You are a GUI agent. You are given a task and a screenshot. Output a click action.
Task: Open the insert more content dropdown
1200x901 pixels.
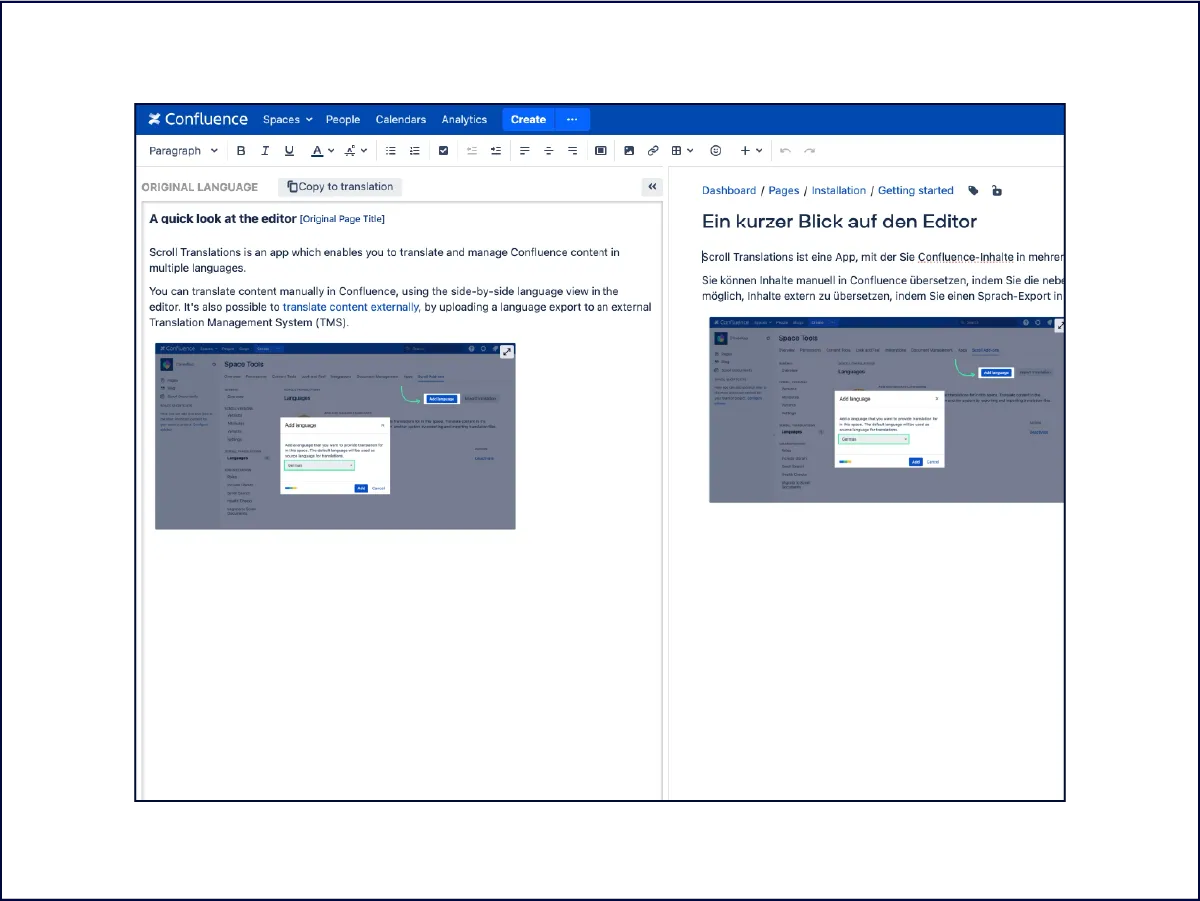[x=751, y=151]
